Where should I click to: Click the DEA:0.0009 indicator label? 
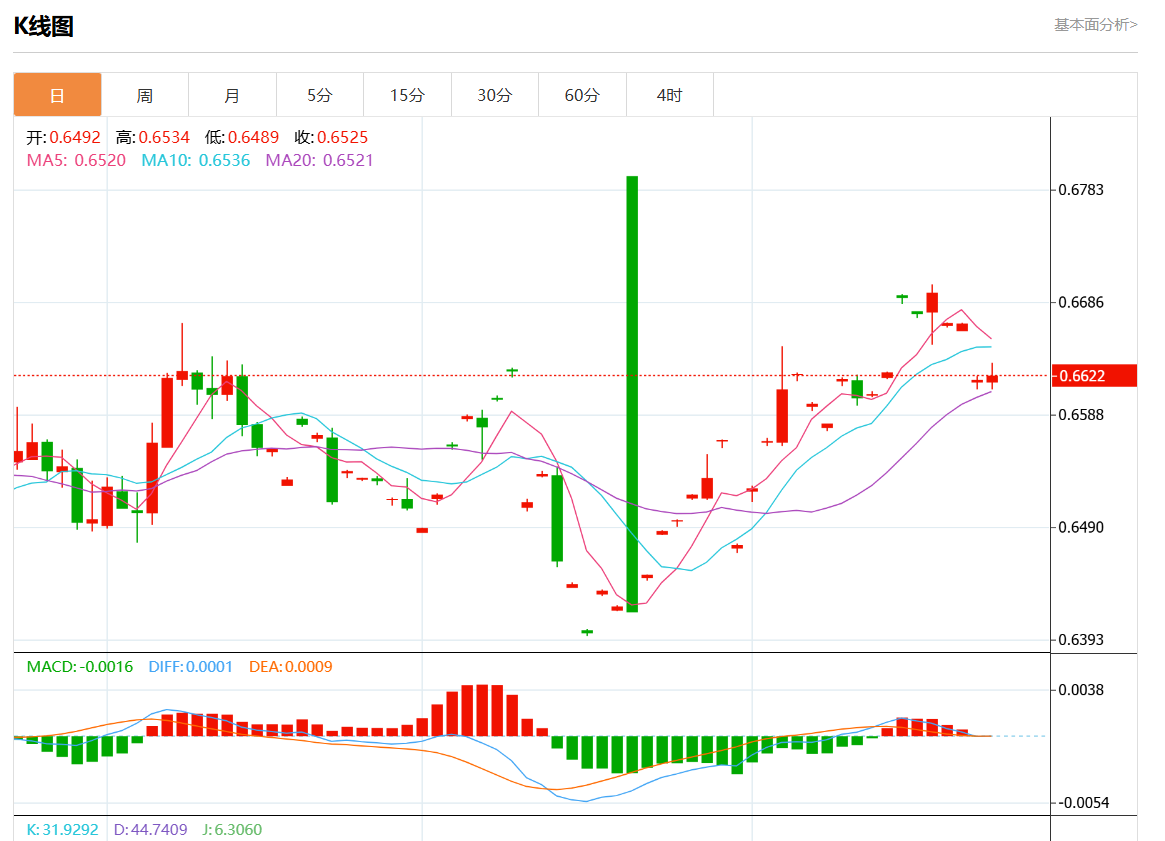point(291,667)
